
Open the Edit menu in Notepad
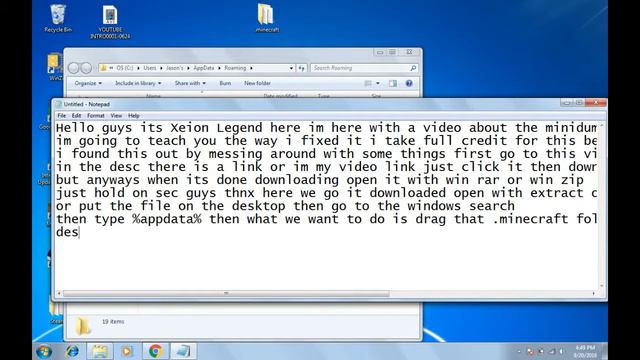76,116
